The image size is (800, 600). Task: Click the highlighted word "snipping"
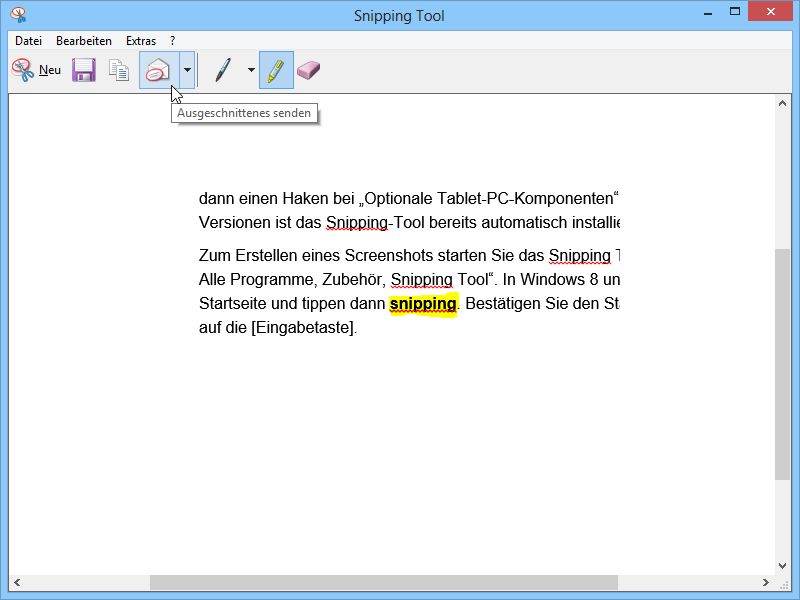tap(423, 304)
